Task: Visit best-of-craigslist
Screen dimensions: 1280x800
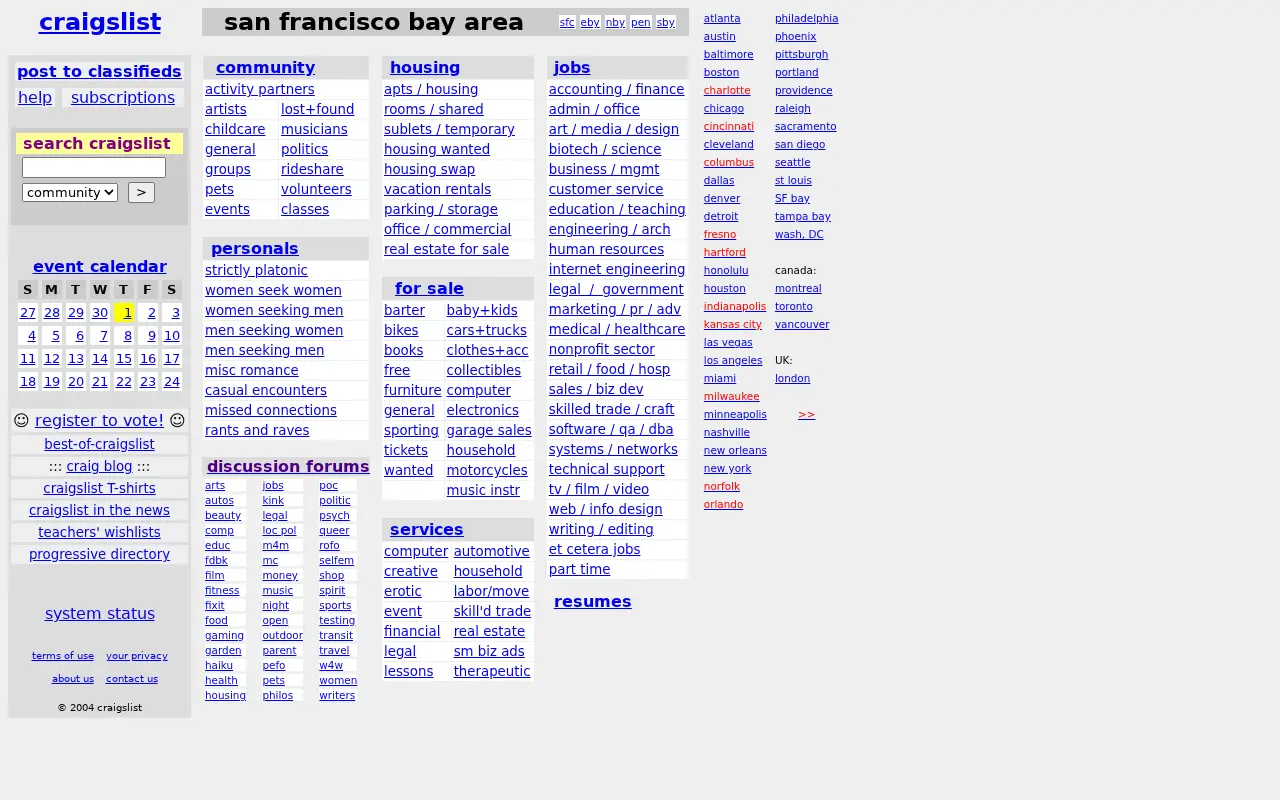Action: pos(99,444)
